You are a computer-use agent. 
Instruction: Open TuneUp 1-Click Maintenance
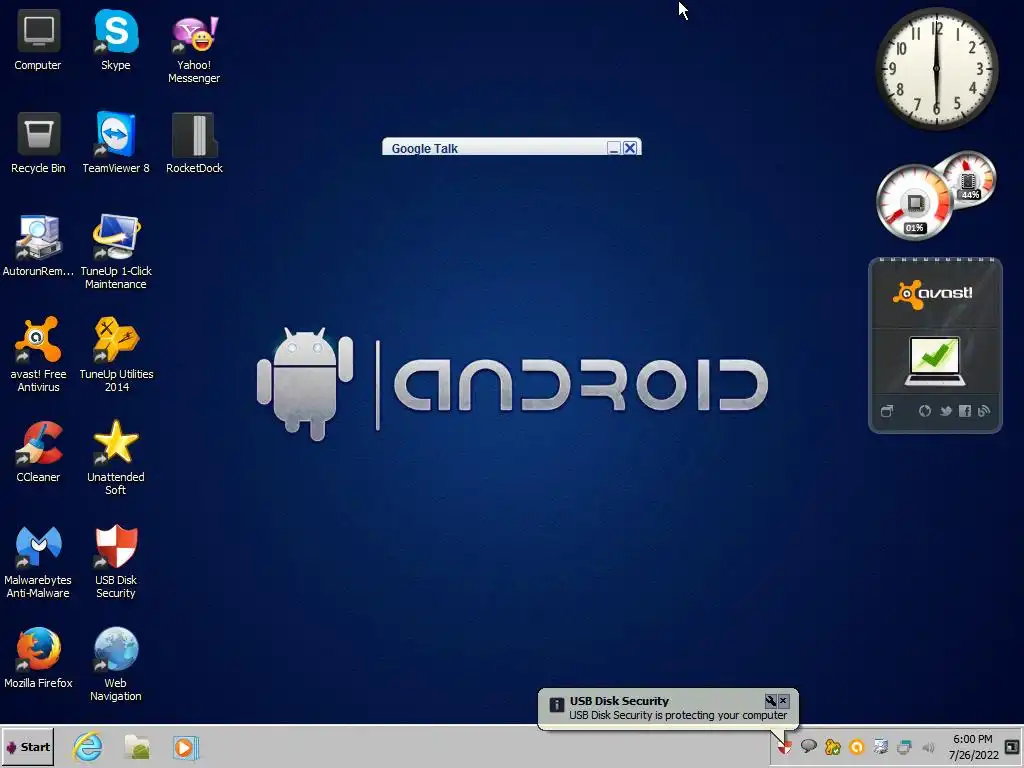pos(116,253)
